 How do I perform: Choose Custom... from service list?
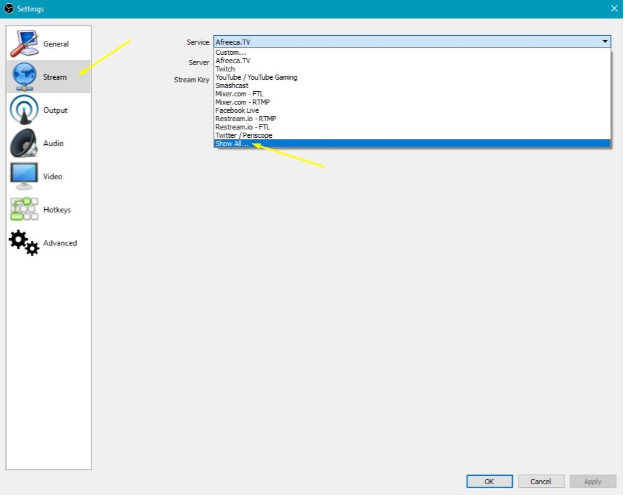click(x=412, y=52)
